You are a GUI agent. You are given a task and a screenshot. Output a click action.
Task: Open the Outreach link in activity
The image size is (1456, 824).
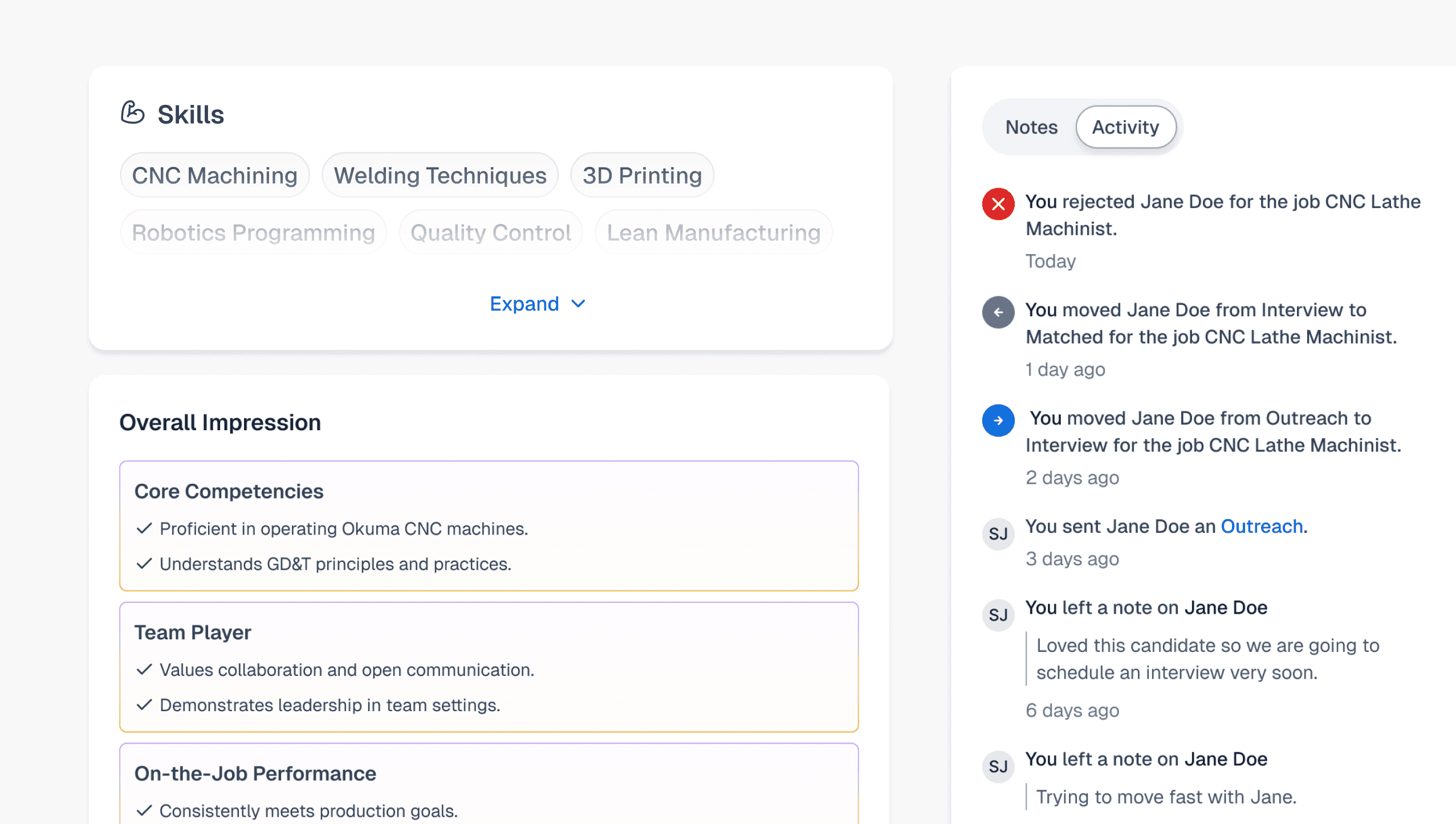[x=1262, y=527]
